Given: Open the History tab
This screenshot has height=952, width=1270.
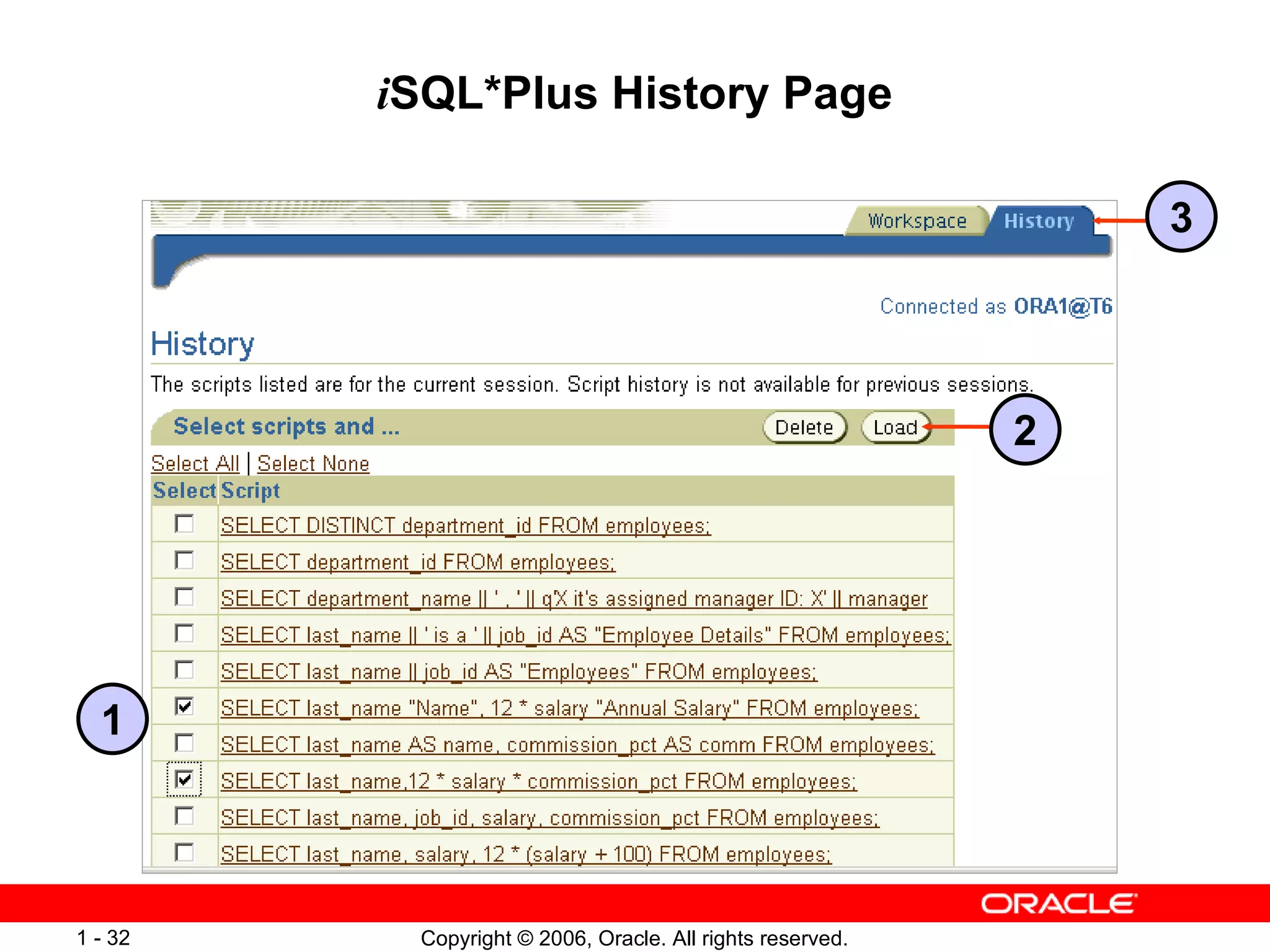Looking at the screenshot, I should tap(1039, 221).
